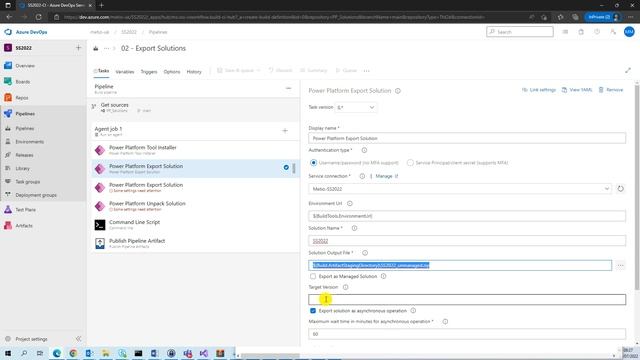
Task: Show info beside Power Platform Export Solution title
Action: tap(398, 91)
